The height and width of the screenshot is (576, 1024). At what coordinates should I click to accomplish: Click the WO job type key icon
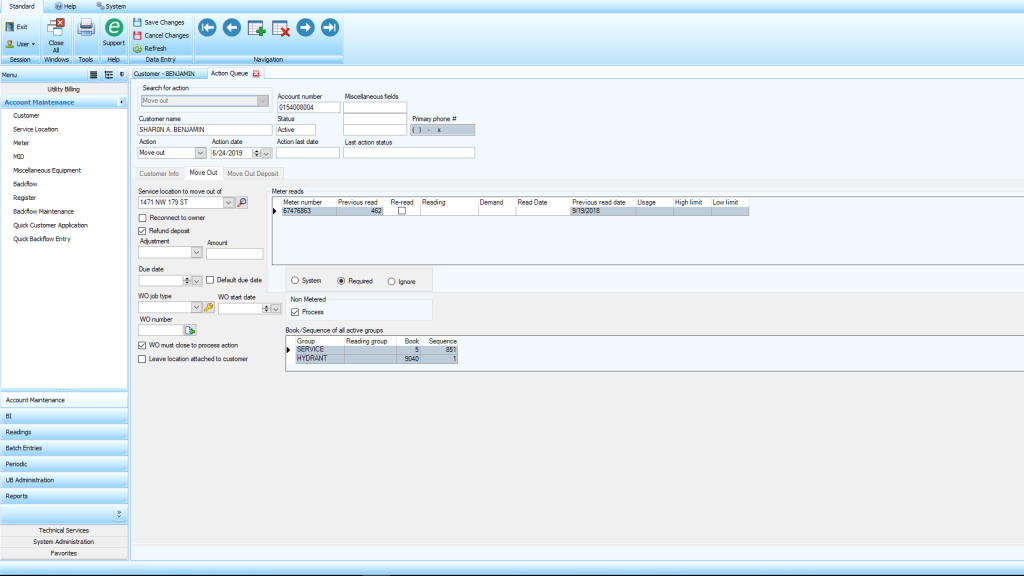[207, 307]
